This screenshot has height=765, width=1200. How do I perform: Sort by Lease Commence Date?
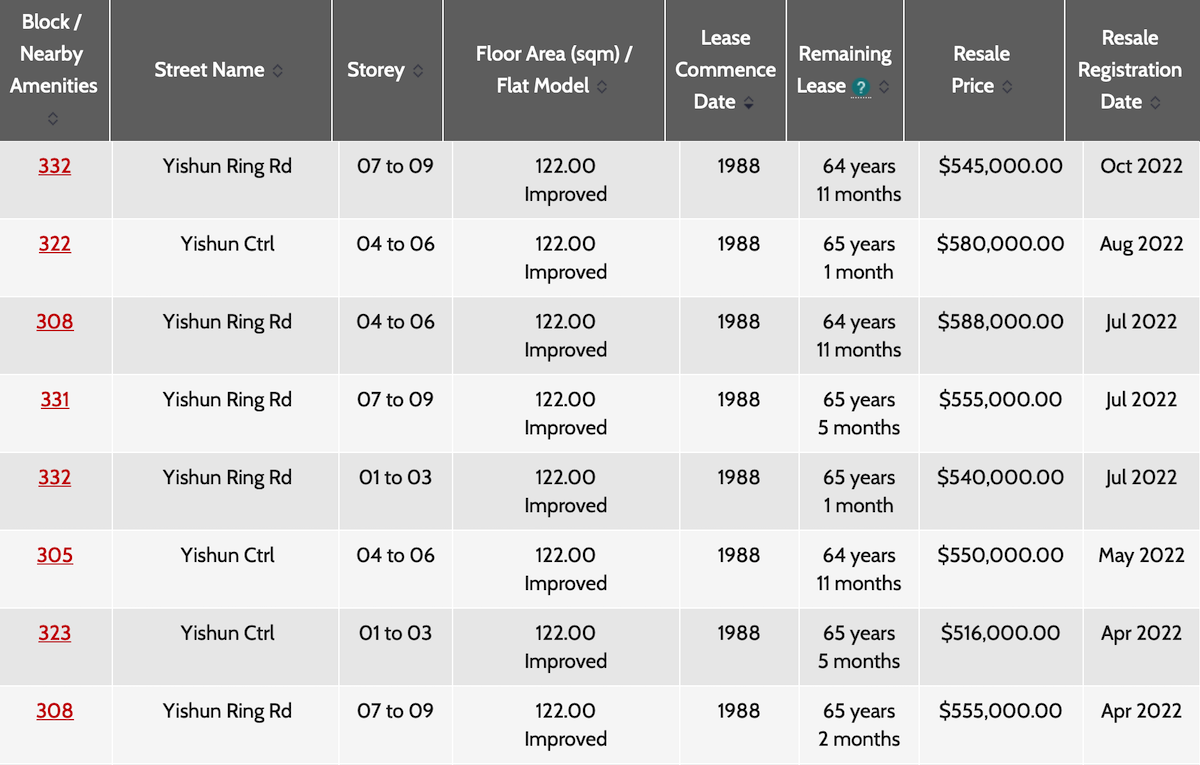click(x=749, y=103)
